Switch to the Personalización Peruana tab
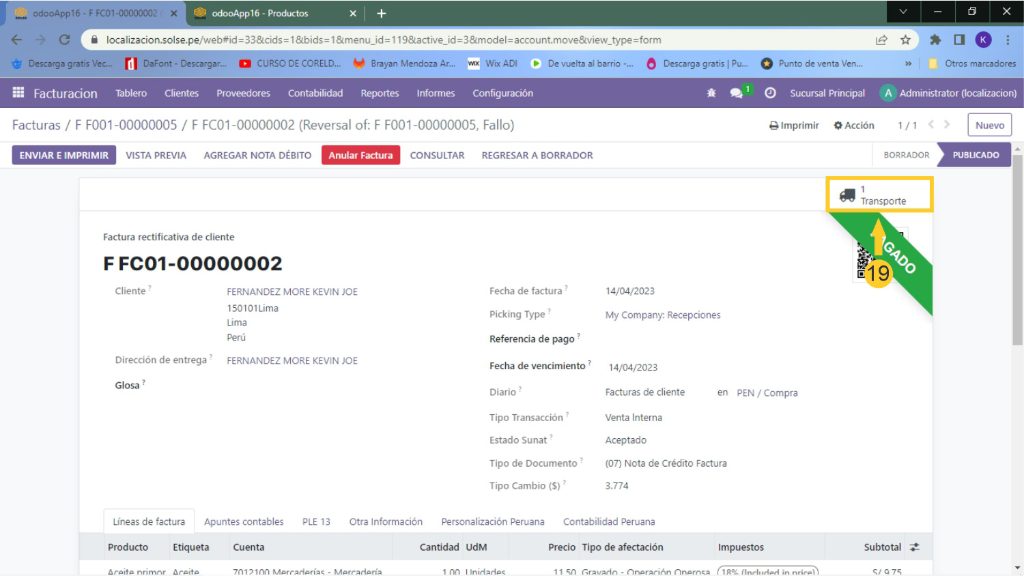This screenshot has height=576, width=1024. click(x=492, y=522)
